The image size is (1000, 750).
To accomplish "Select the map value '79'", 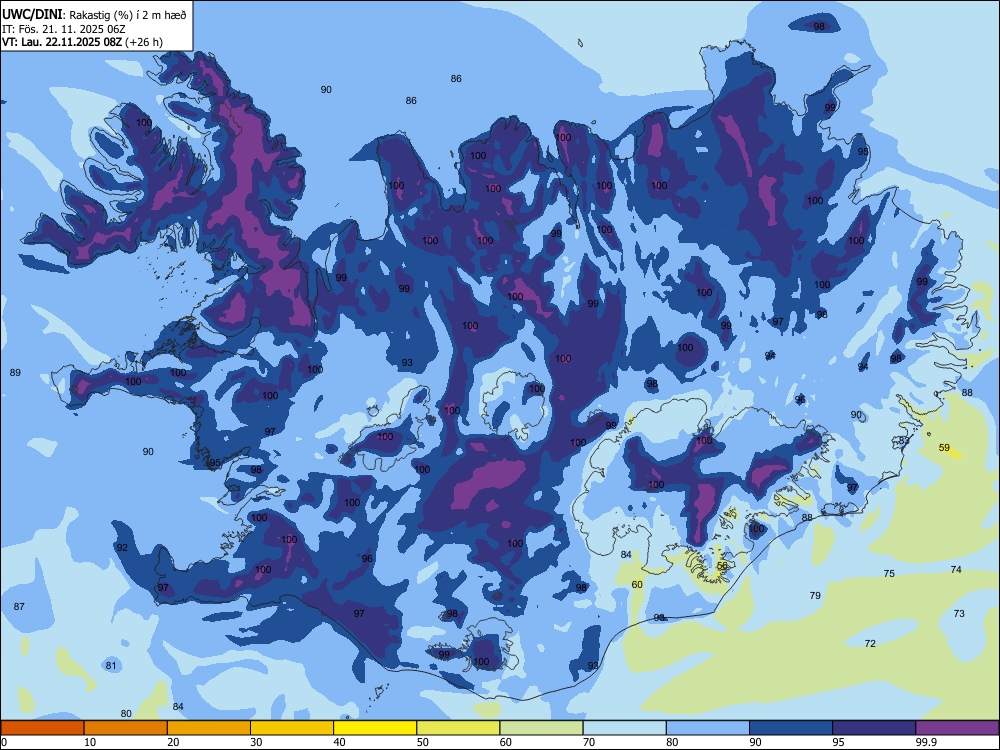I will coord(815,596).
